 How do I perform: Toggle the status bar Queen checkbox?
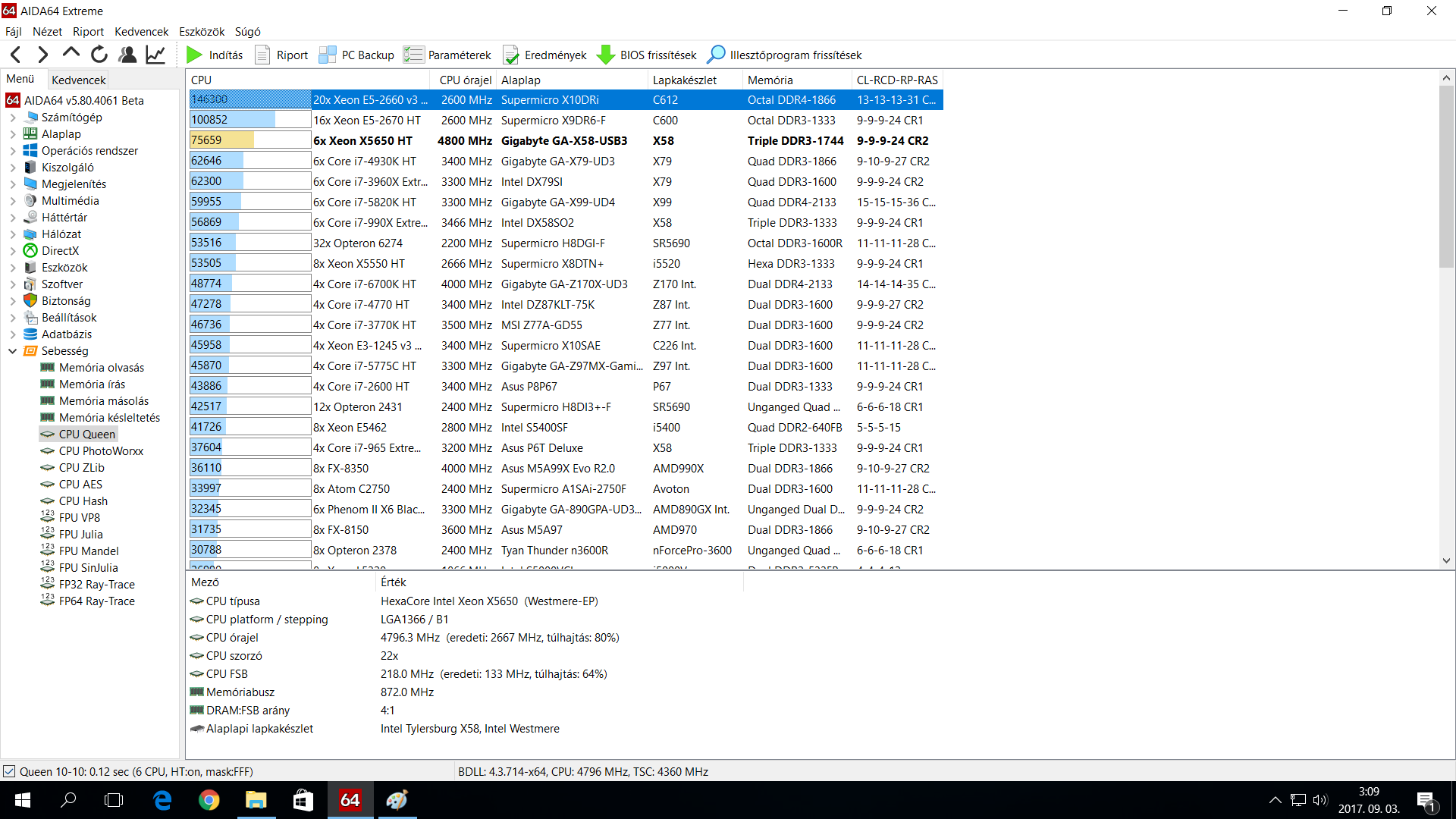pyautogui.click(x=9, y=771)
